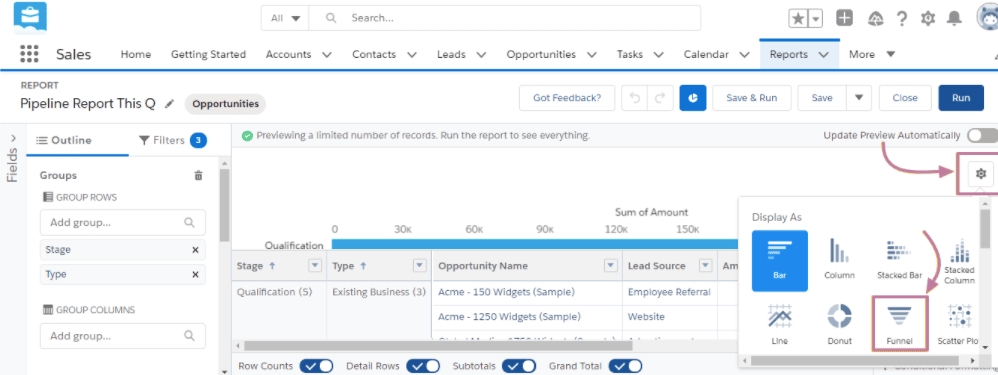998x375 pixels.
Task: Open the App Launcher grid icon
Action: coord(29,54)
